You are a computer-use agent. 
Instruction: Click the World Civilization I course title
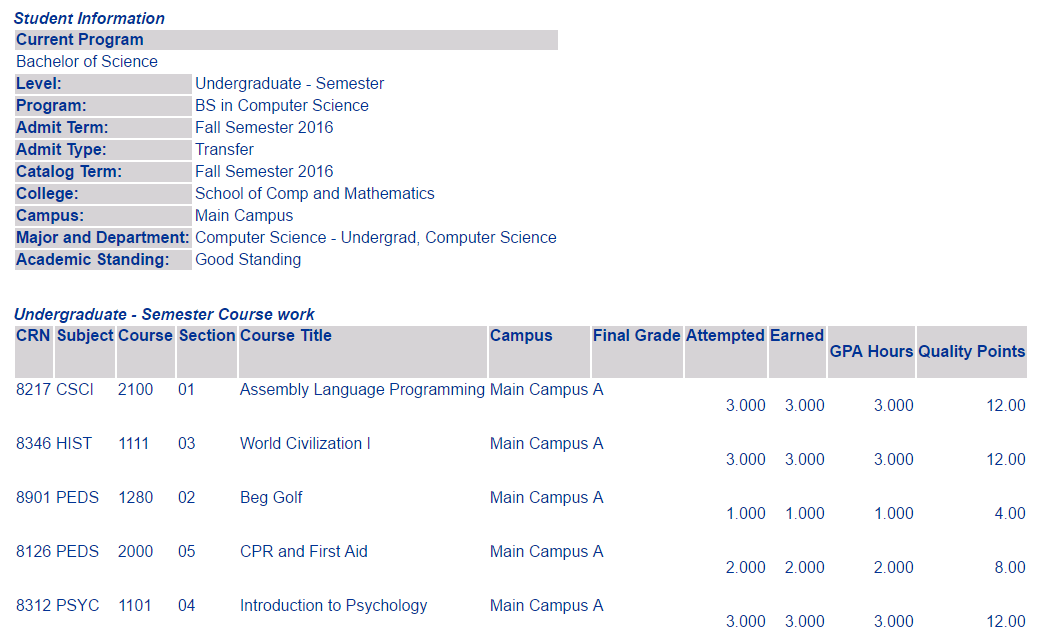point(305,443)
